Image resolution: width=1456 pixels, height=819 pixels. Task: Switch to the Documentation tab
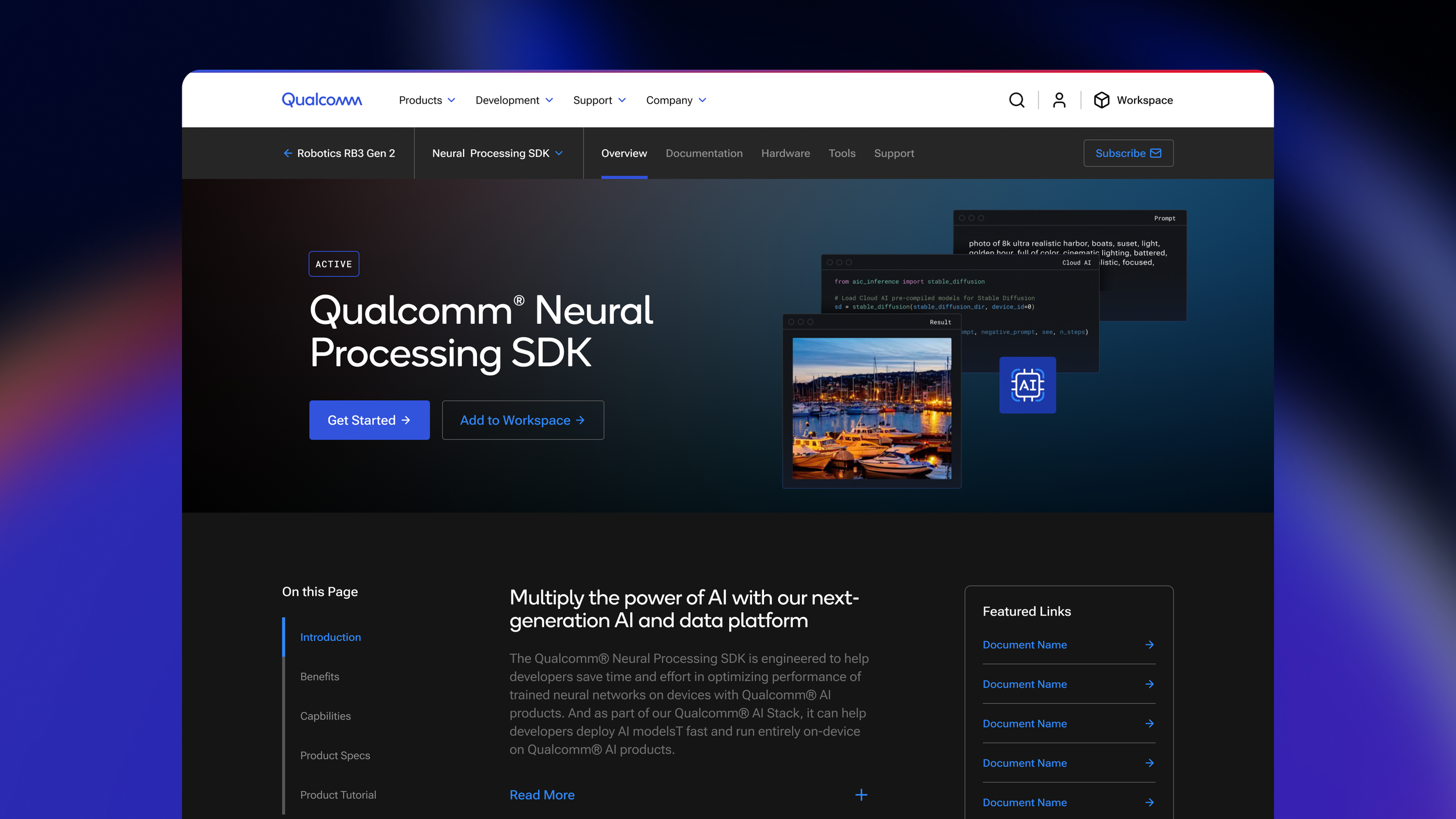click(x=704, y=153)
